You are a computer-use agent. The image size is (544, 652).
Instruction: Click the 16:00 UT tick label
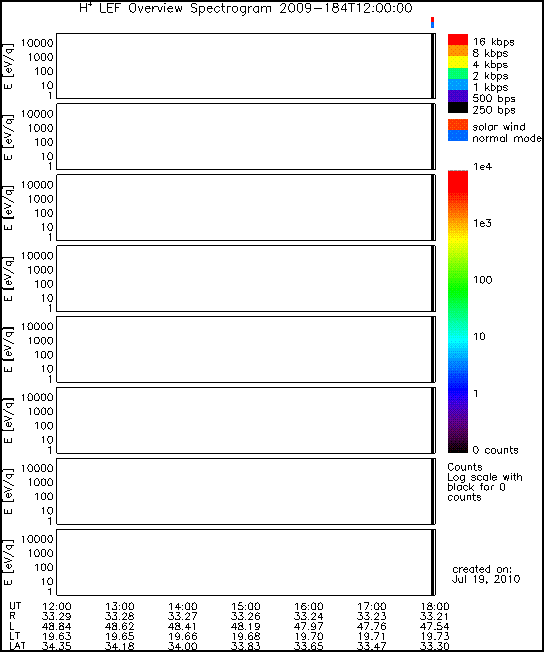(x=309, y=606)
